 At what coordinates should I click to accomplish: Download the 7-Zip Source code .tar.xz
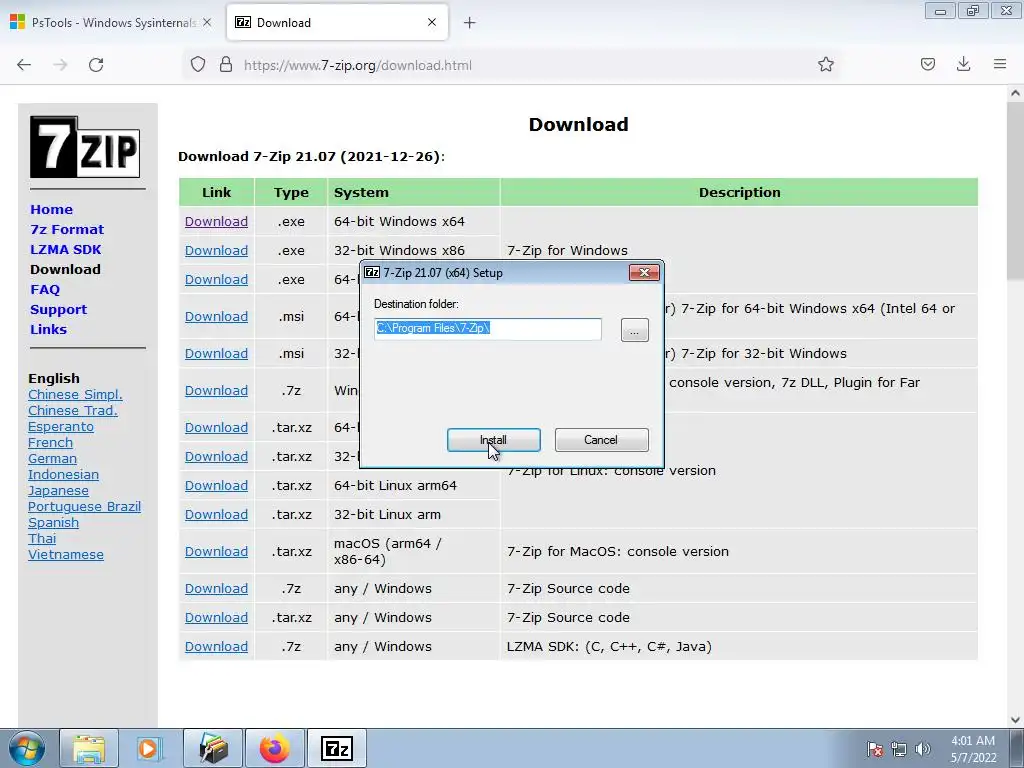click(x=216, y=617)
